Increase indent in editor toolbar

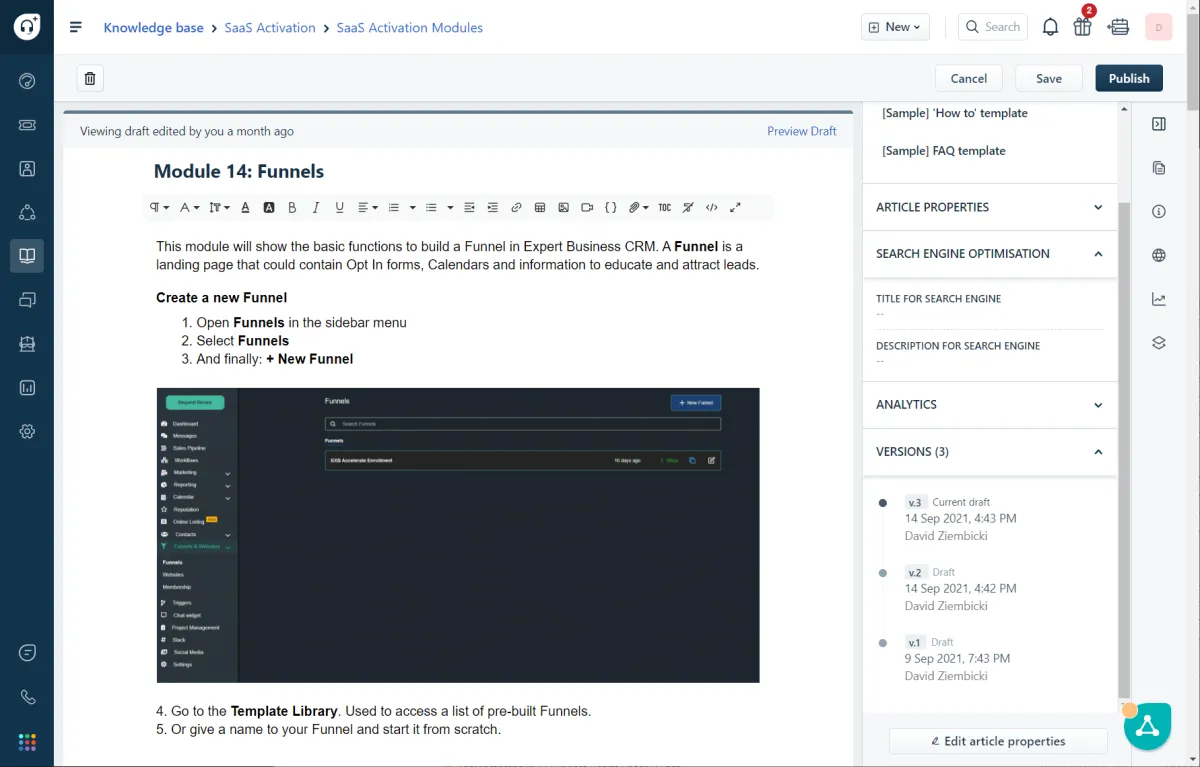click(492, 207)
